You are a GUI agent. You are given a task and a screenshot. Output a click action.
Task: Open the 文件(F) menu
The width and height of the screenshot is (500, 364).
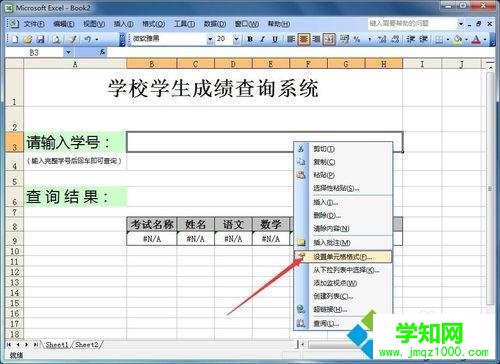click(34, 24)
